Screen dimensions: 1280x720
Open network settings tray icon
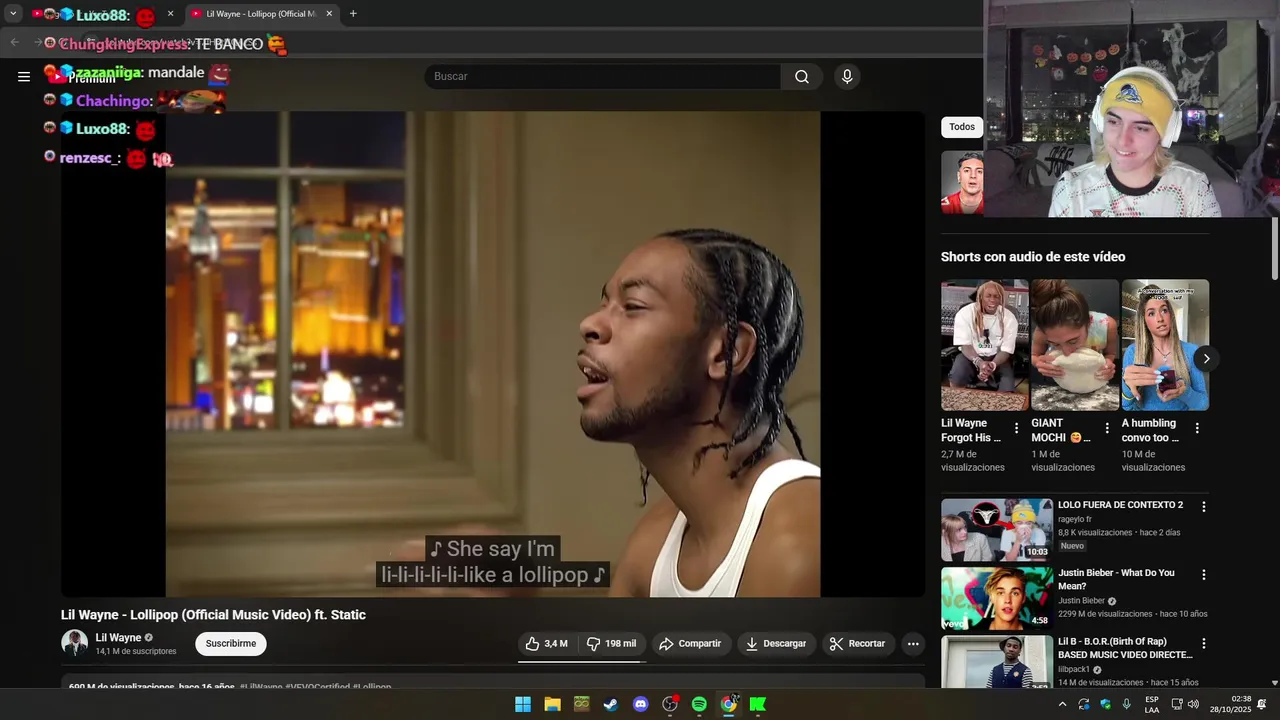tap(1177, 704)
